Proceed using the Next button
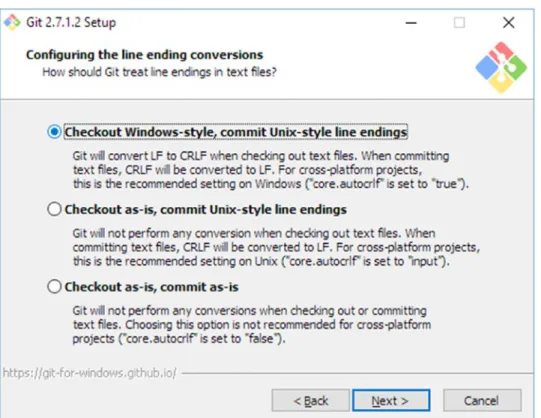Viewport: 541px width, 418px height. (x=391, y=401)
